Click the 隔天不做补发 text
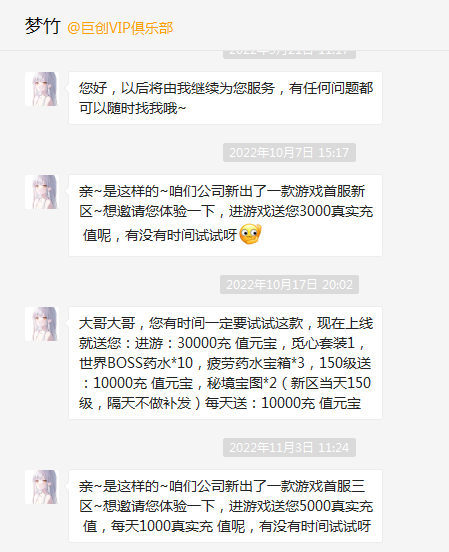 tap(149, 403)
